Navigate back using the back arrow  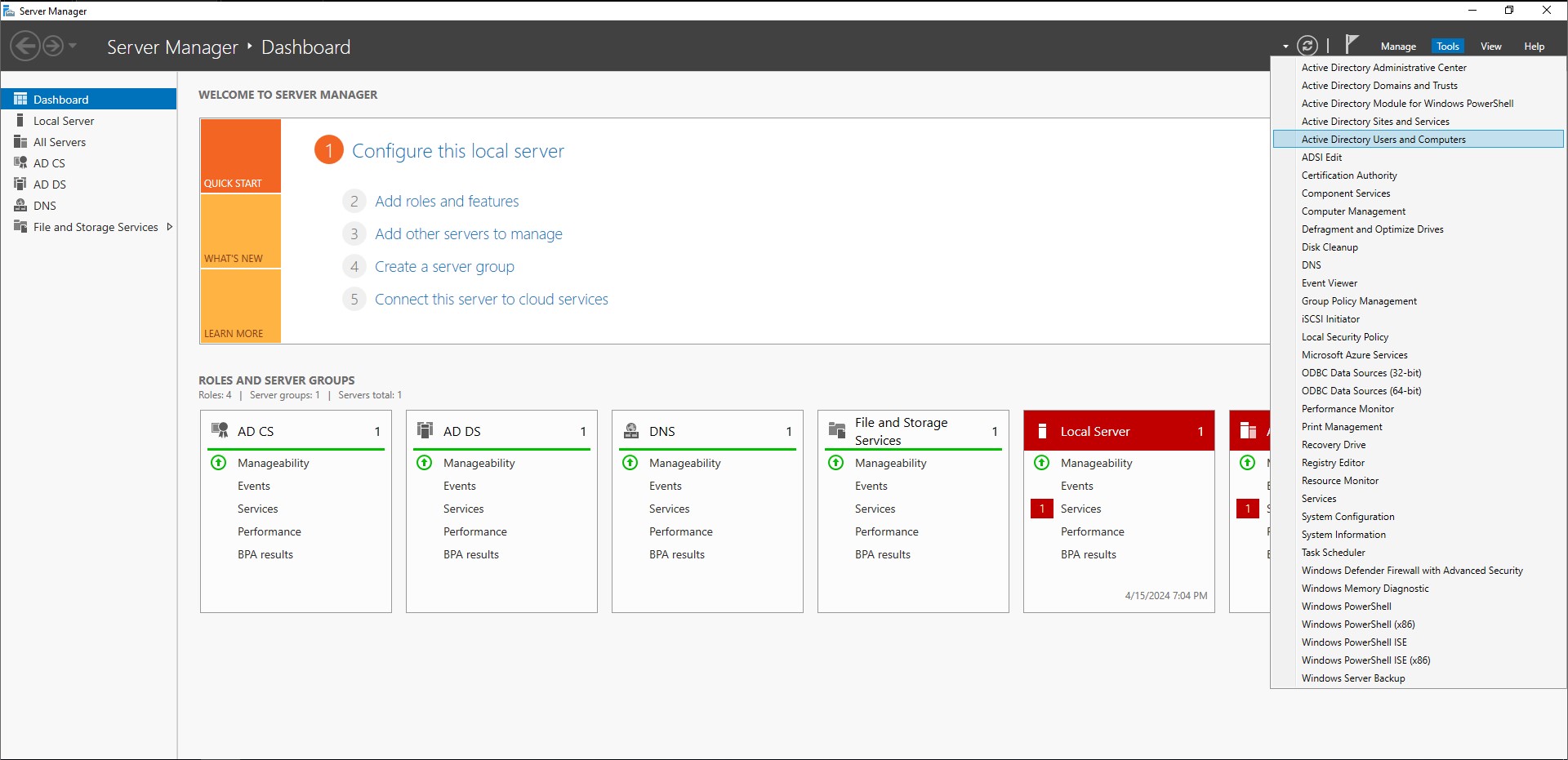24,46
